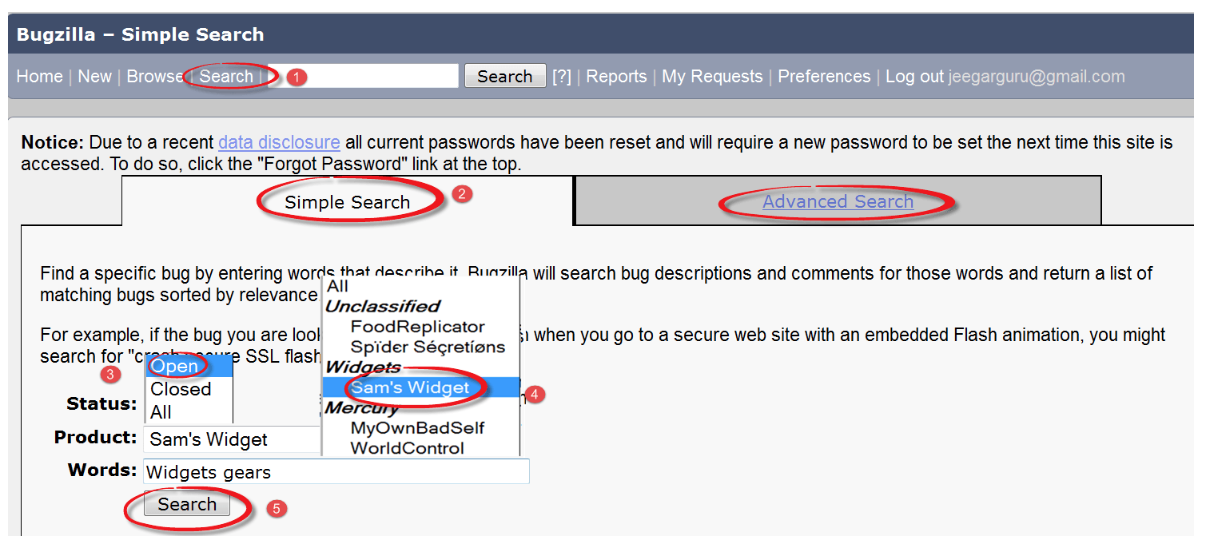Click the Words input field
This screenshot has width=1208, height=546.
(336, 472)
